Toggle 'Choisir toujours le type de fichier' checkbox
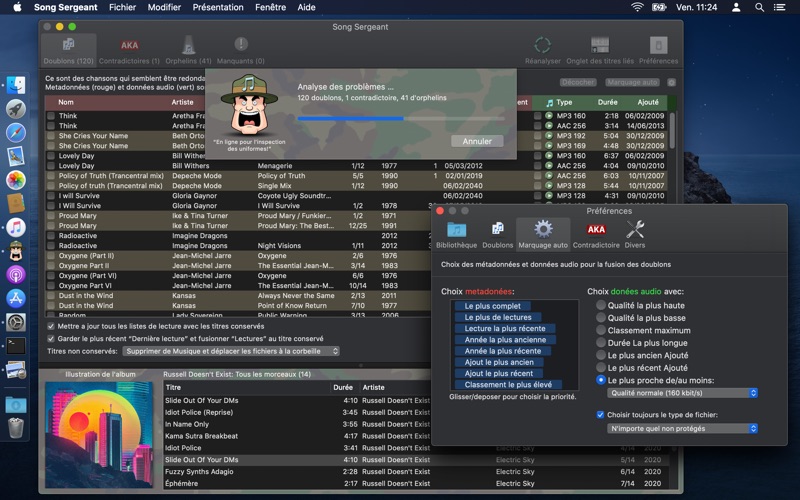 click(x=601, y=415)
